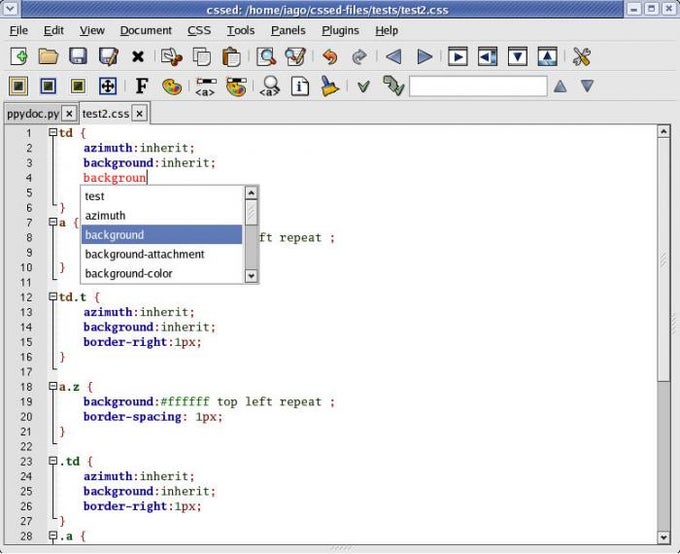
Task: Click the second box-model icon with blue border
Action: [48, 86]
